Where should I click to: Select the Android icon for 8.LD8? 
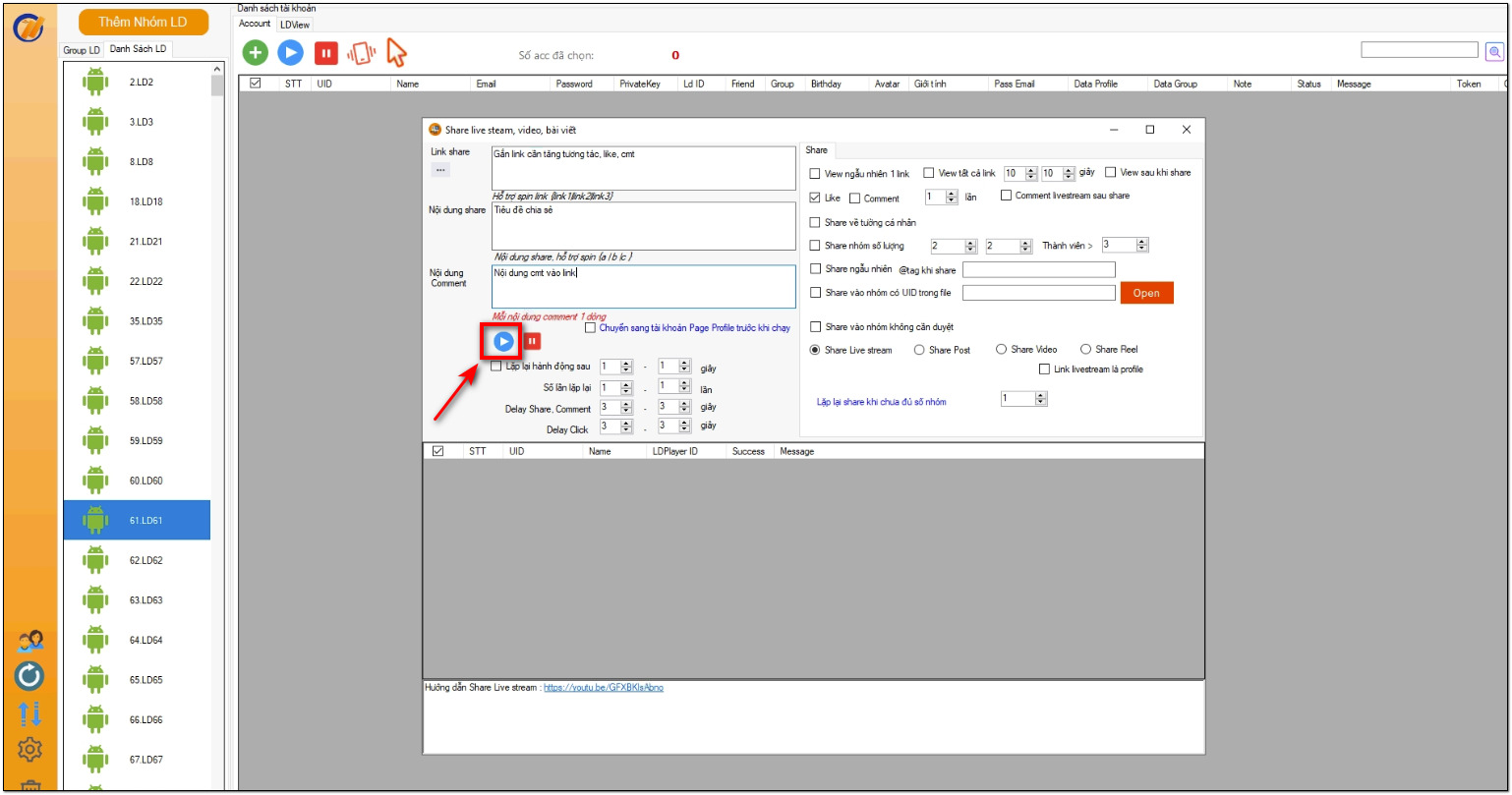pyautogui.click(x=95, y=162)
